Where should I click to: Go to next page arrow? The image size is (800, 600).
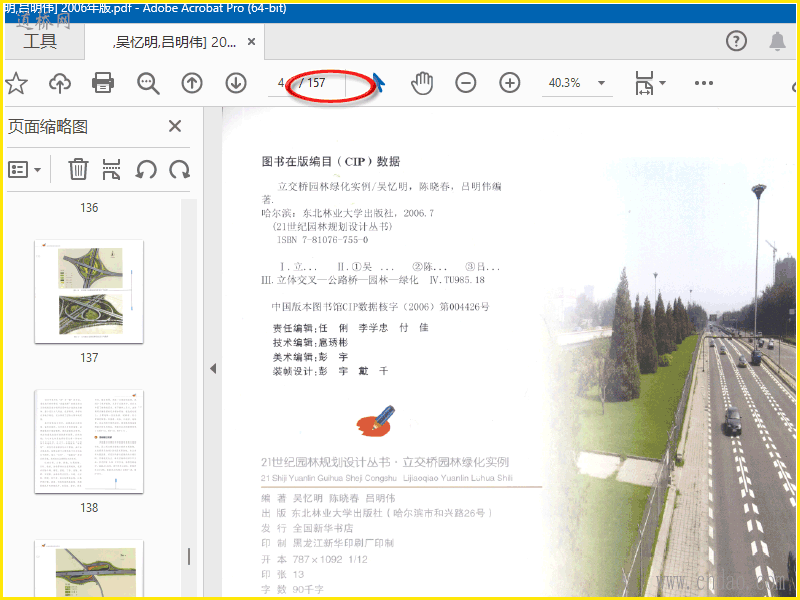tap(236, 83)
